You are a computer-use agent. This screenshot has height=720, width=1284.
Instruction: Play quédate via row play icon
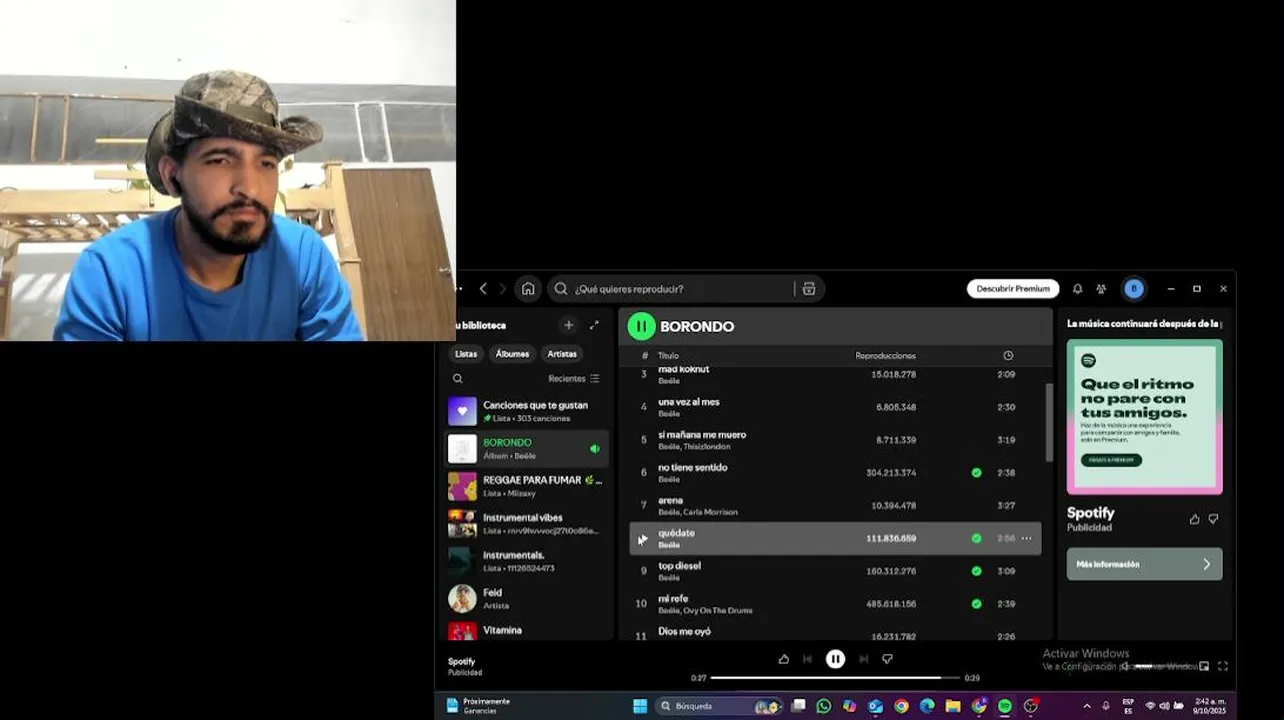coord(643,539)
